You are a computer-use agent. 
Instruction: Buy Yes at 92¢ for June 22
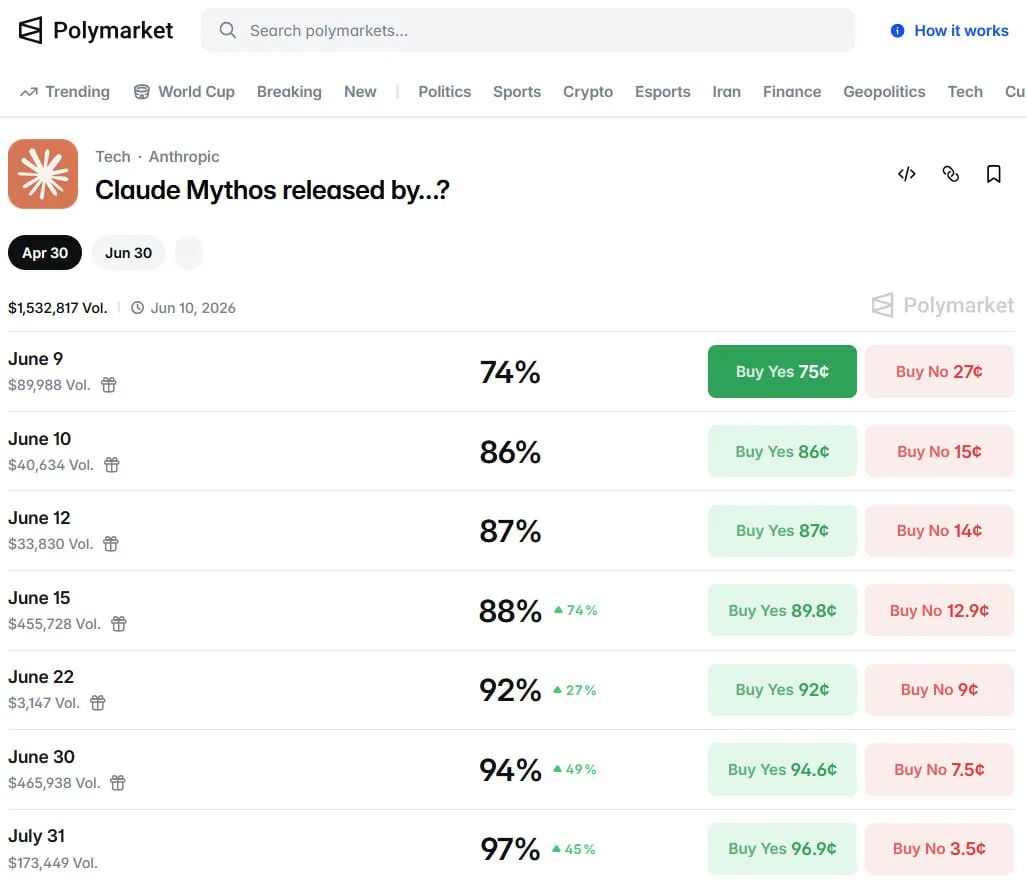pos(782,690)
